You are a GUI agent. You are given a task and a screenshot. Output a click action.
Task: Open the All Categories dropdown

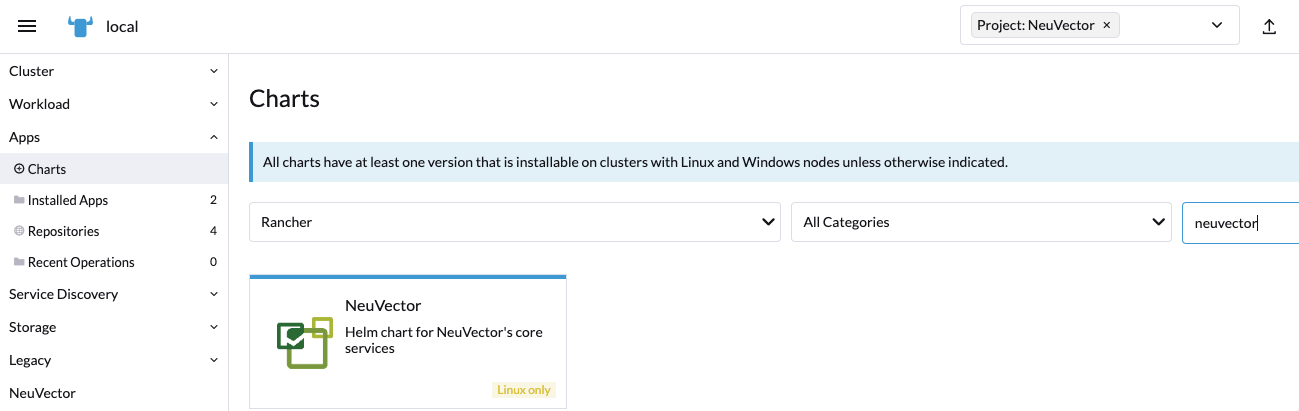pyautogui.click(x=980, y=222)
